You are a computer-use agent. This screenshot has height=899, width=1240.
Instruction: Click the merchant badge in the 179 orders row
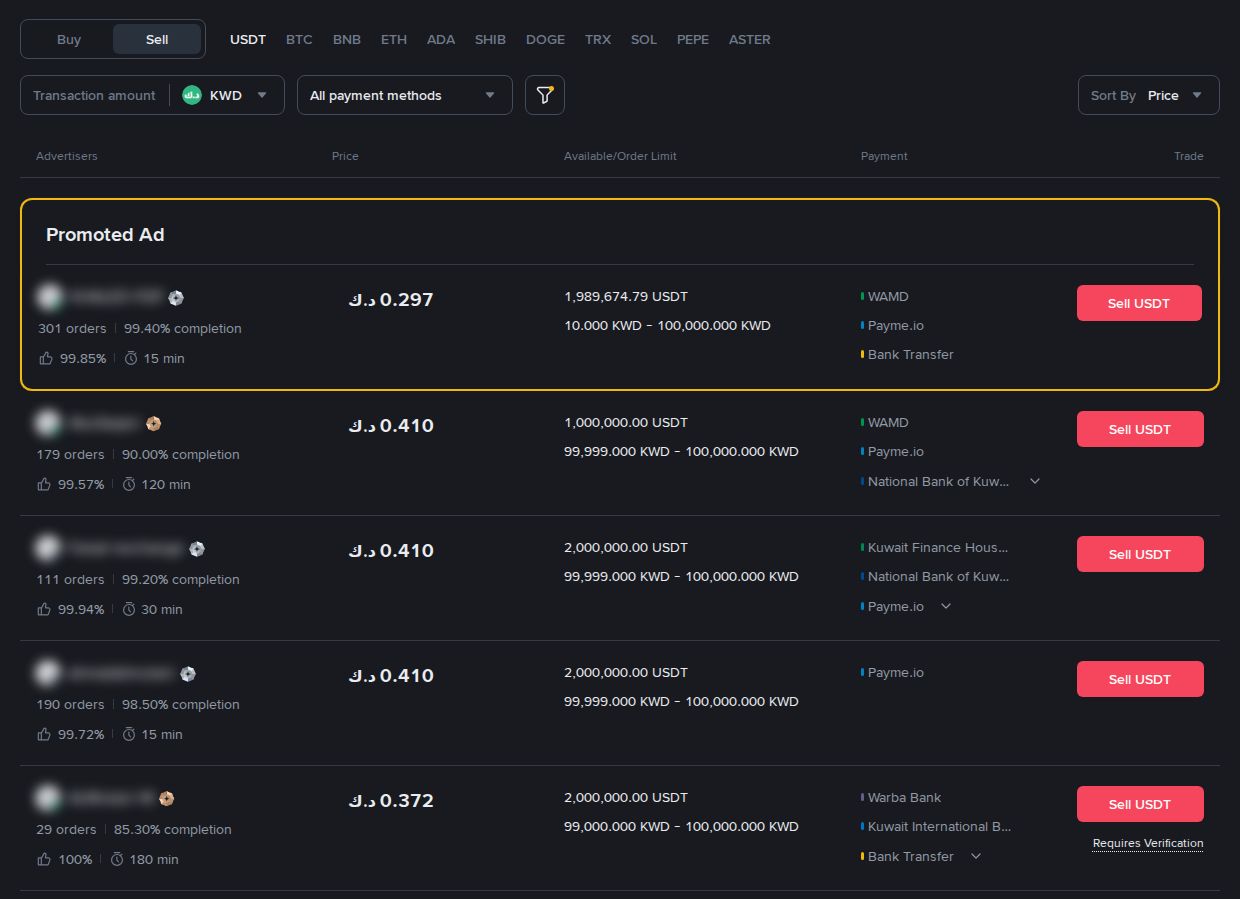pyautogui.click(x=153, y=424)
